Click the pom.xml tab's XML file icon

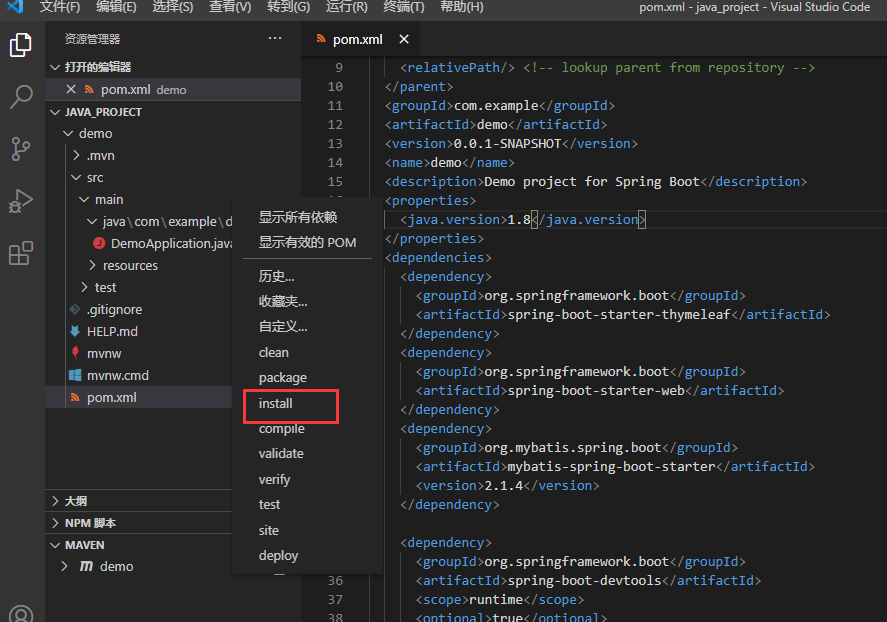321,38
